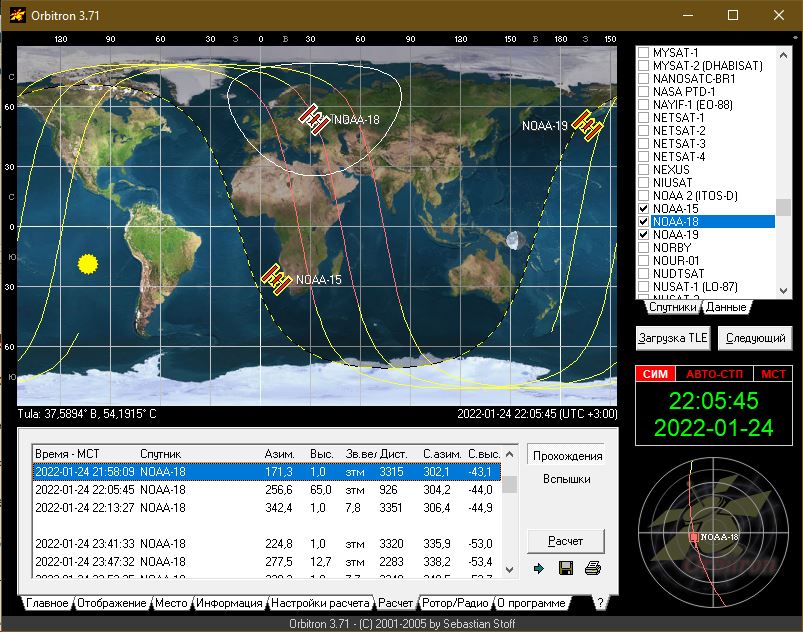This screenshot has width=803, height=632.
Task: Select NOUR-01 in the satellite list
Action: tap(676, 261)
